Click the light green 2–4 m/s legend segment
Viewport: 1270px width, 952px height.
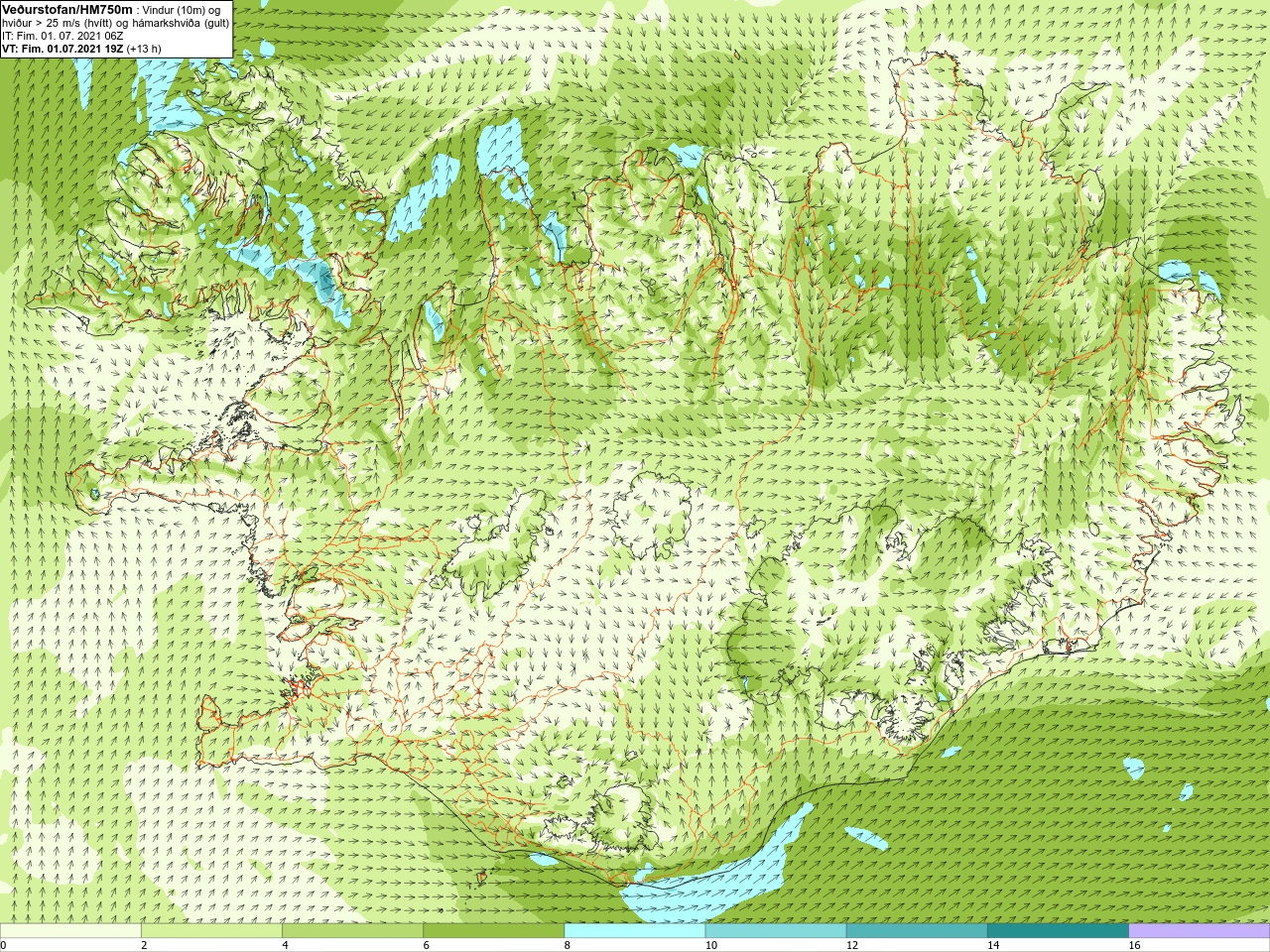coord(211,931)
